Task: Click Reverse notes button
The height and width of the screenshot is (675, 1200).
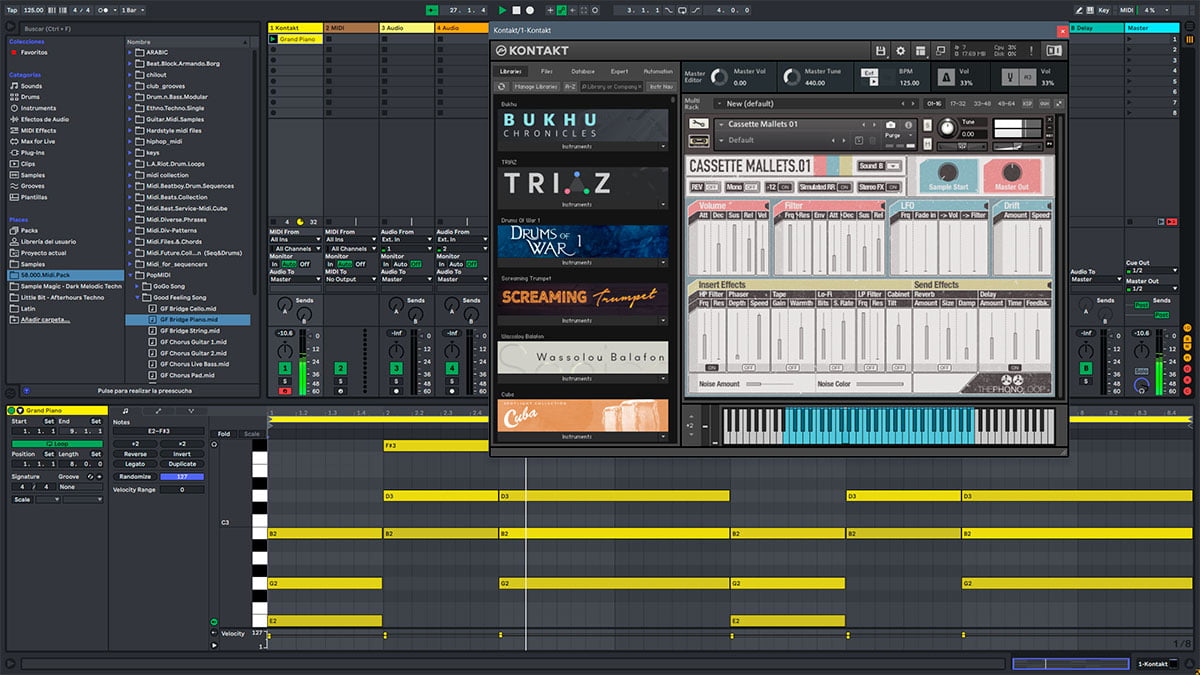Action: [x=135, y=454]
